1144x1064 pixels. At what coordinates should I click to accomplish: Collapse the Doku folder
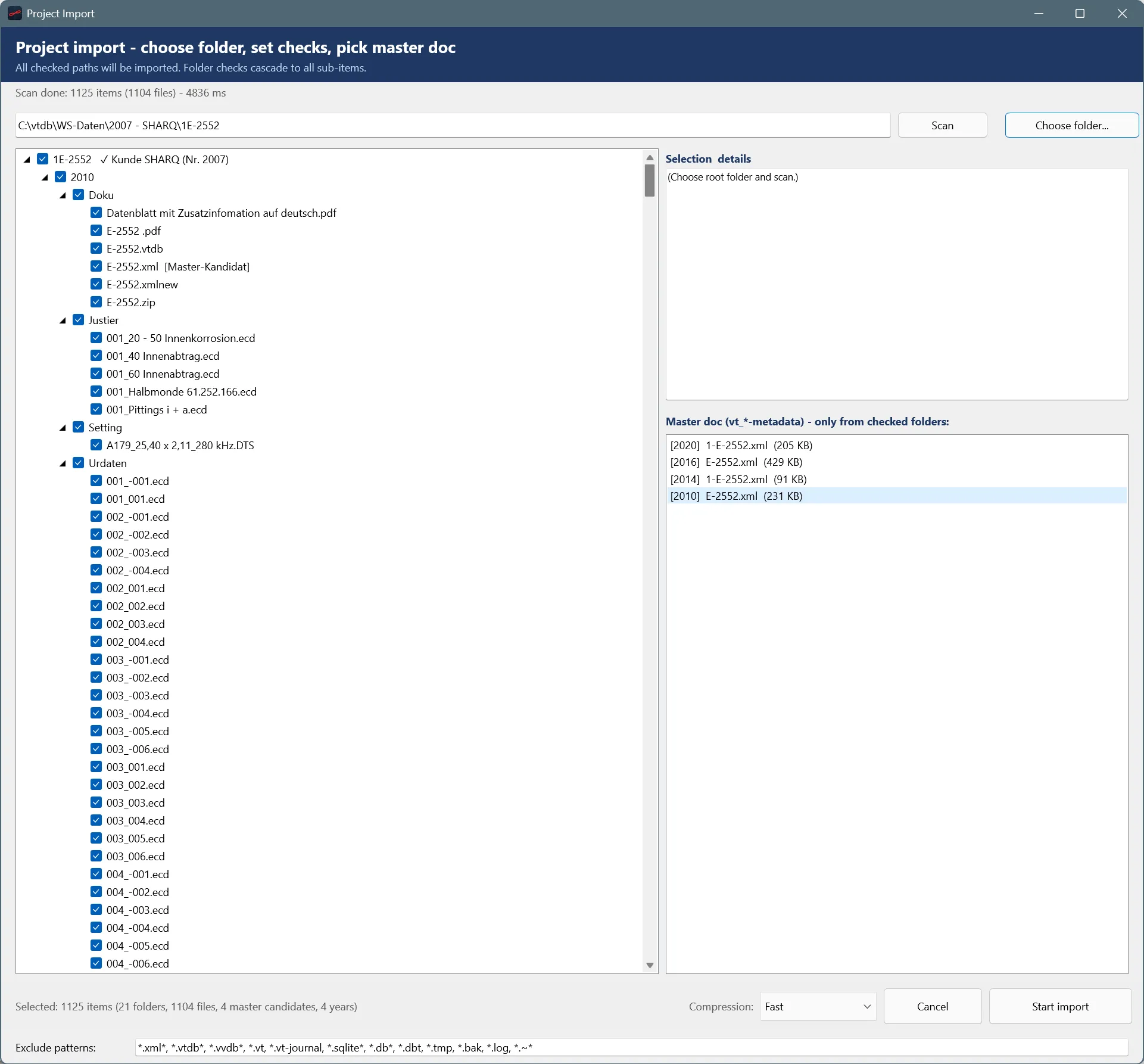coord(63,195)
